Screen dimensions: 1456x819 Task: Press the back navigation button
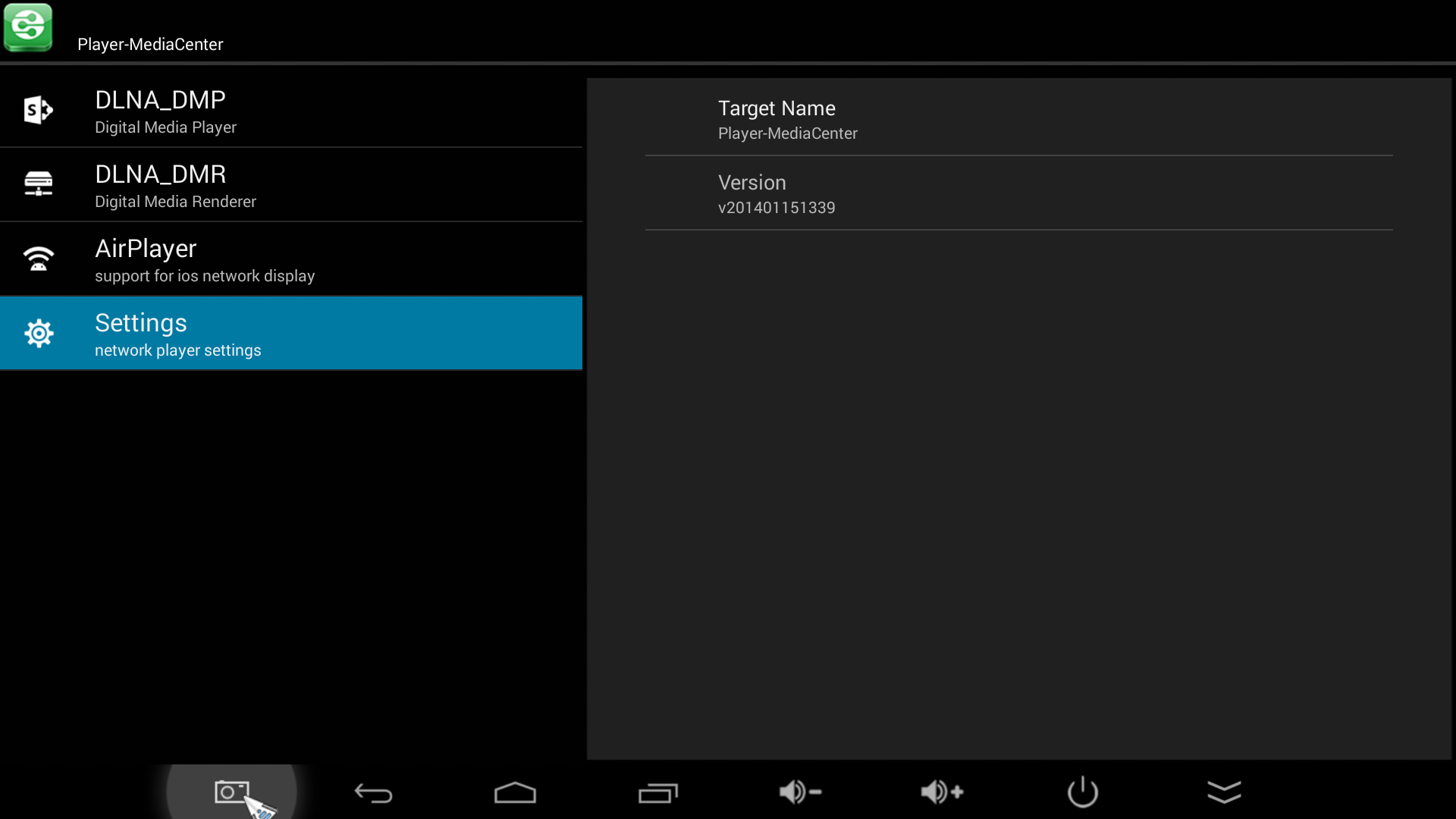click(374, 791)
